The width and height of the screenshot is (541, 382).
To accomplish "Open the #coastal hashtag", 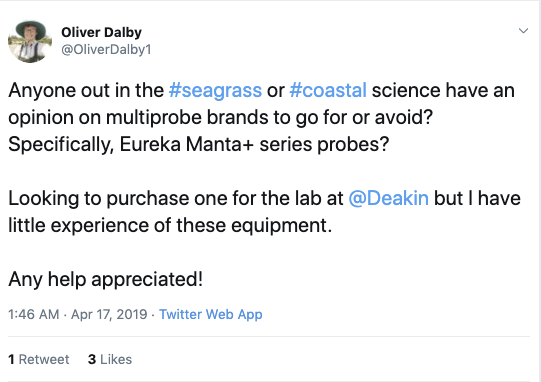I will pyautogui.click(x=328, y=90).
